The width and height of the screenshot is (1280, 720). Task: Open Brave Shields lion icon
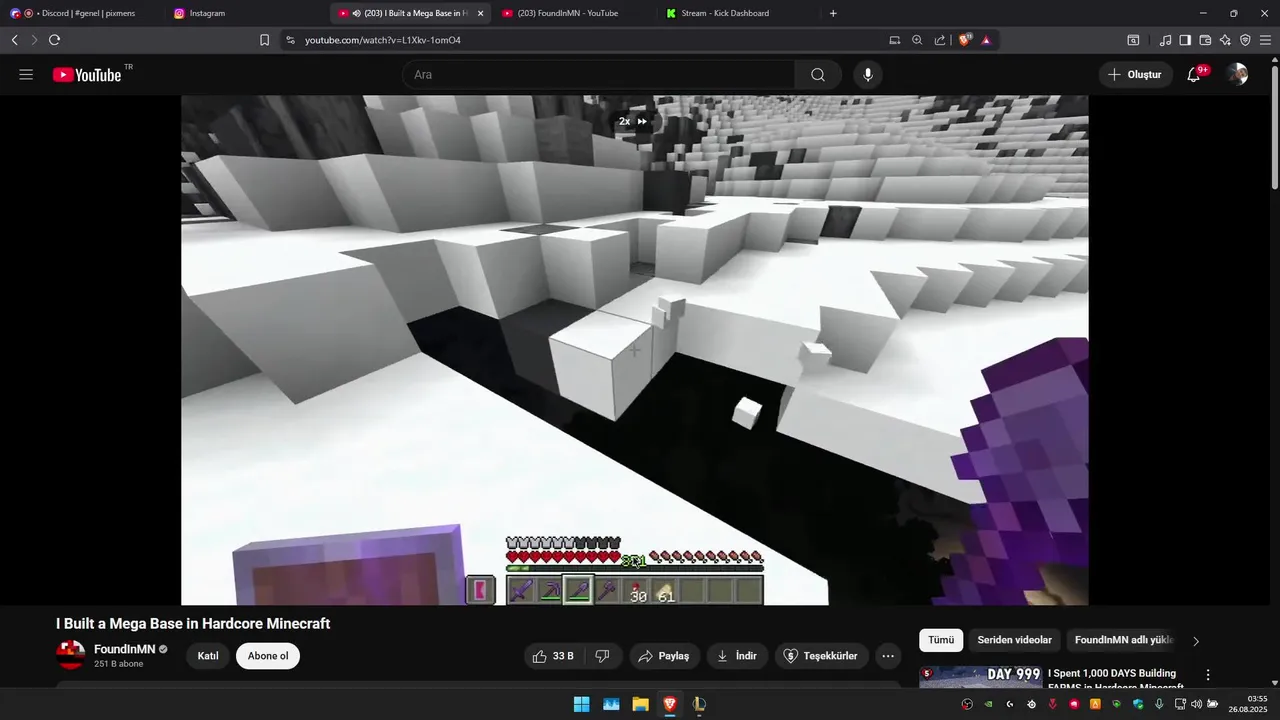tap(965, 40)
